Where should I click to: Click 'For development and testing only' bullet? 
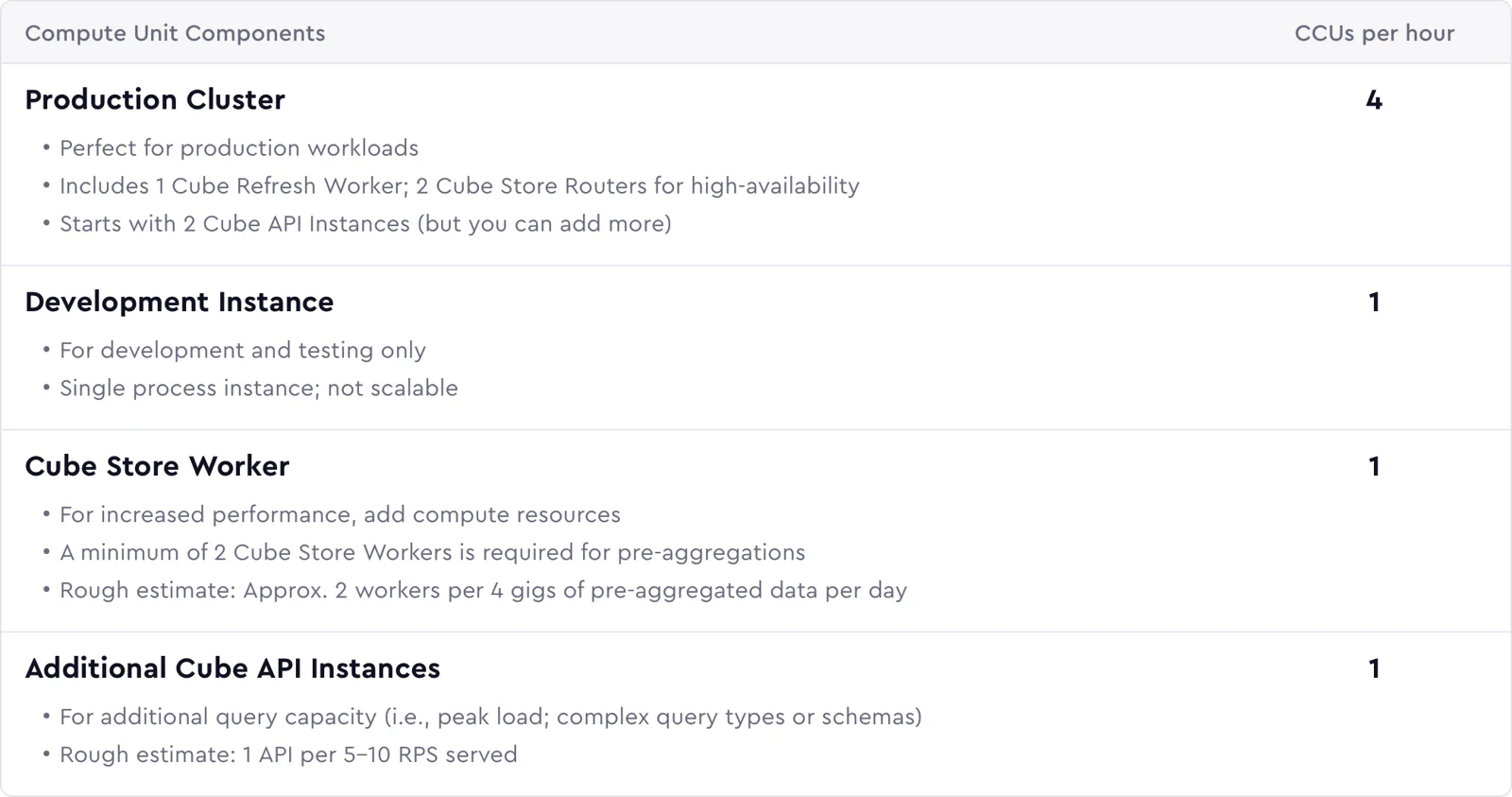243,351
